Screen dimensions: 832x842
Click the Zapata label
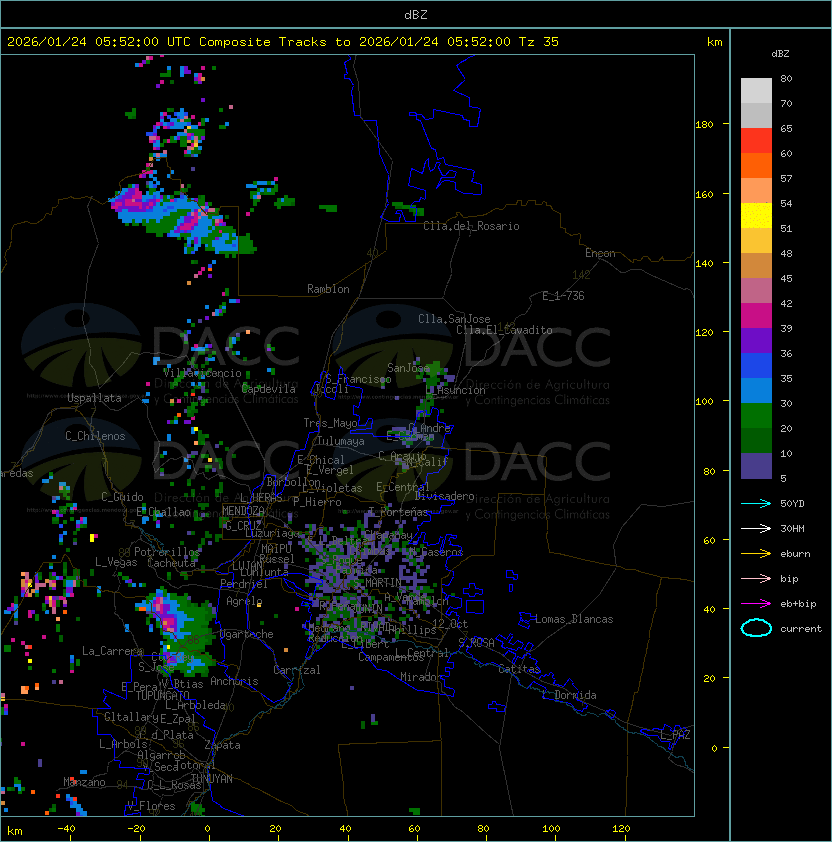coord(222,745)
